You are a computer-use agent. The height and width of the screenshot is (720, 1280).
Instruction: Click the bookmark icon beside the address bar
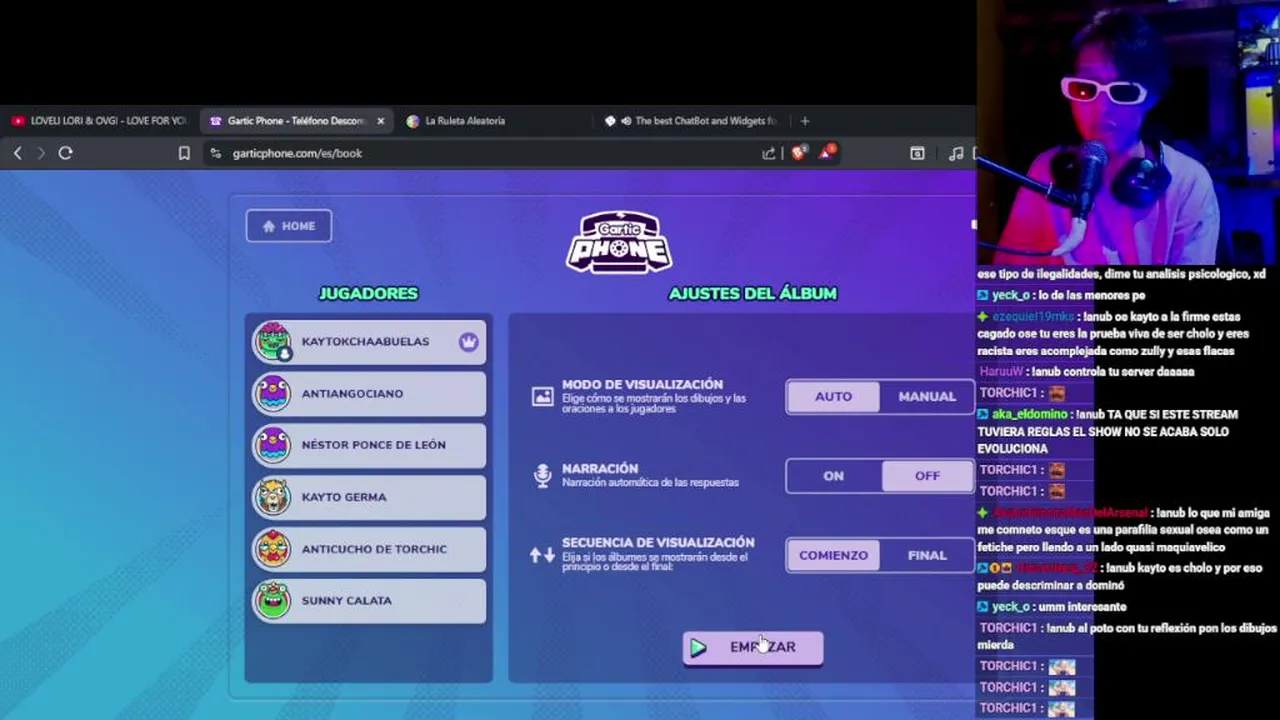click(x=184, y=153)
